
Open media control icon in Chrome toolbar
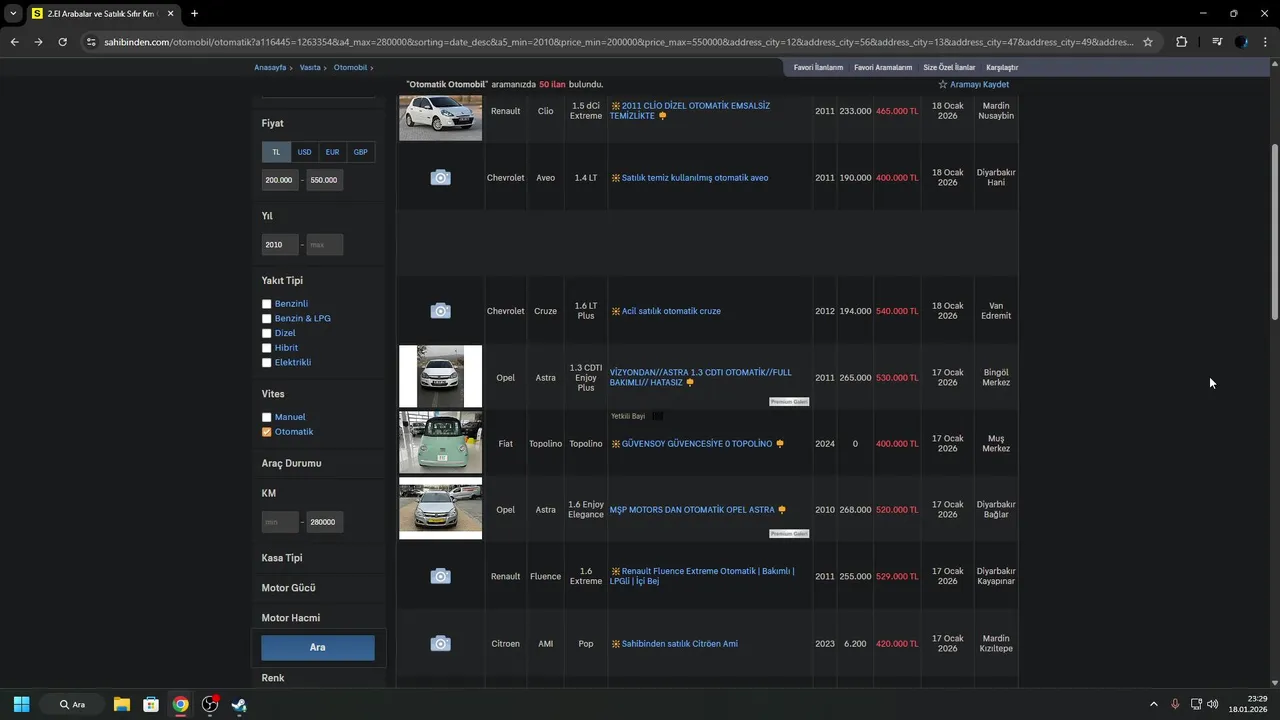[x=1217, y=42]
